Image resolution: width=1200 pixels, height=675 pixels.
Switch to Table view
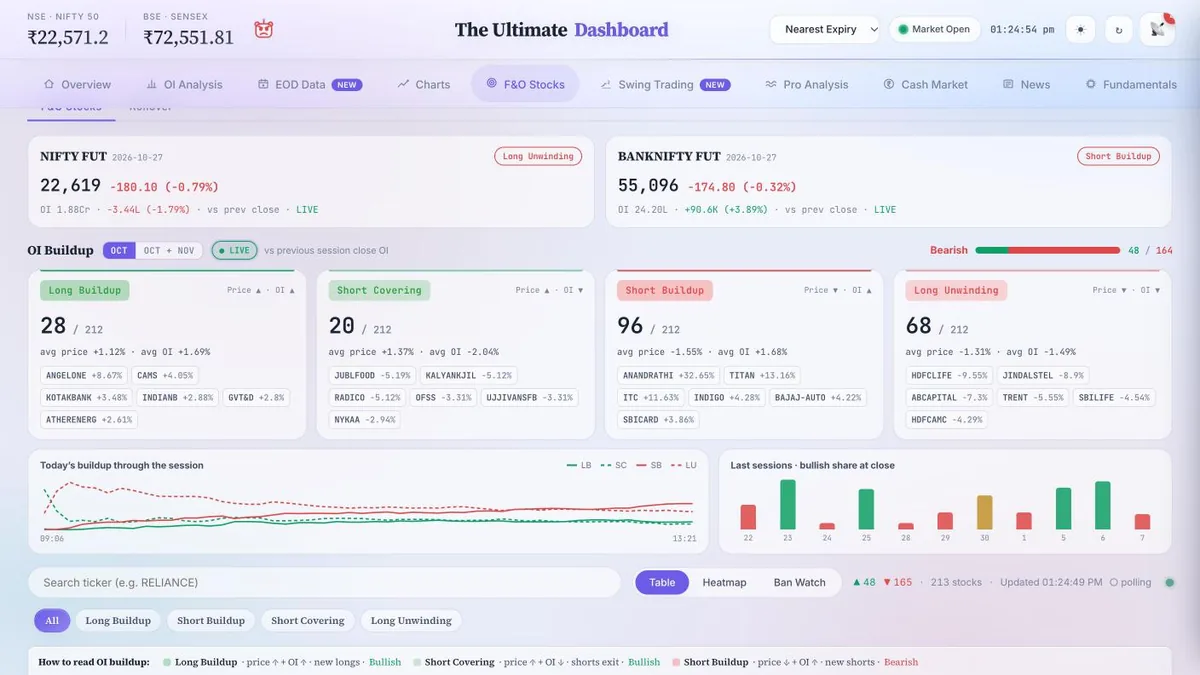coord(662,582)
